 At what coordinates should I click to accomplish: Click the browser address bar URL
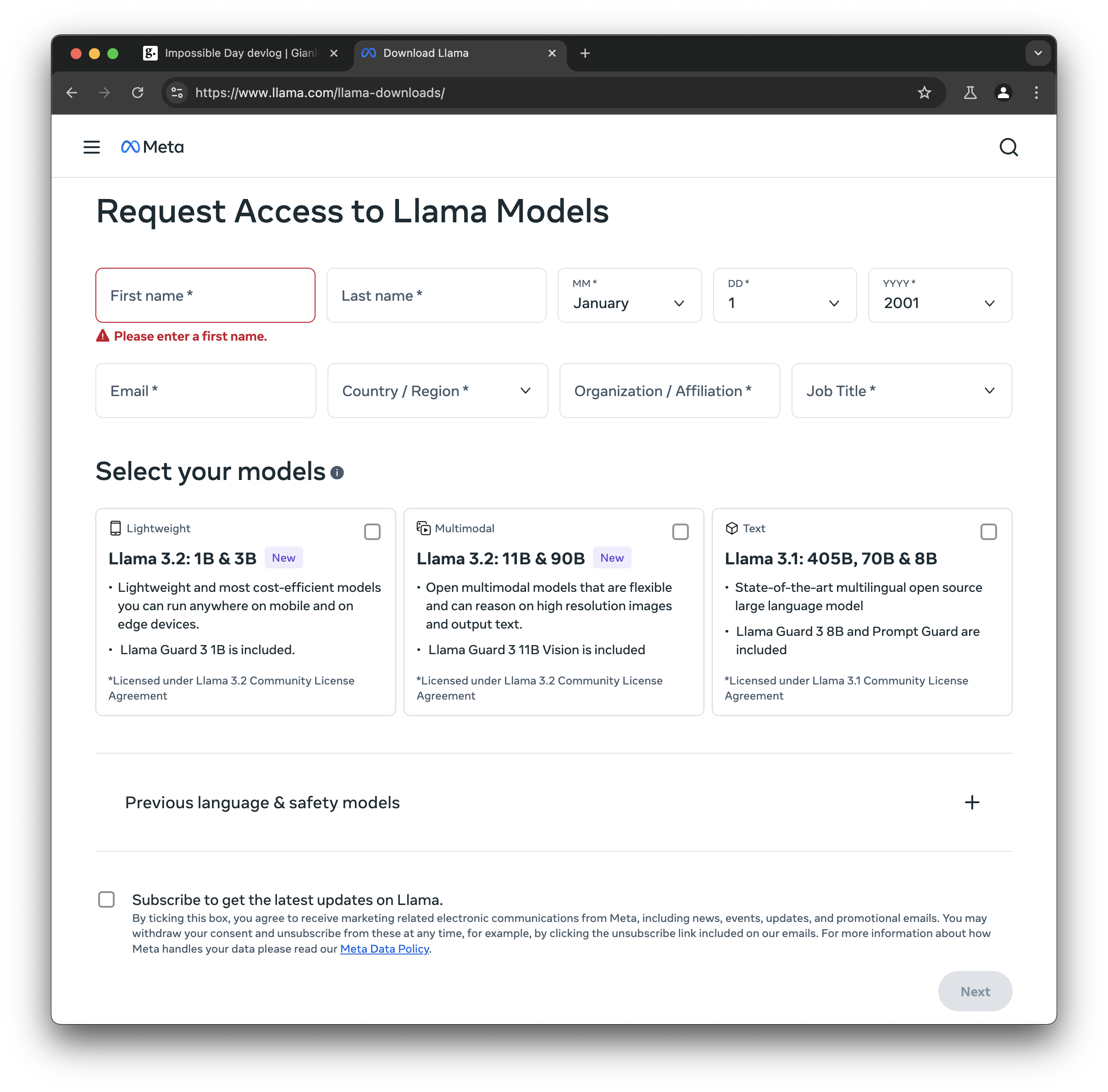click(320, 92)
